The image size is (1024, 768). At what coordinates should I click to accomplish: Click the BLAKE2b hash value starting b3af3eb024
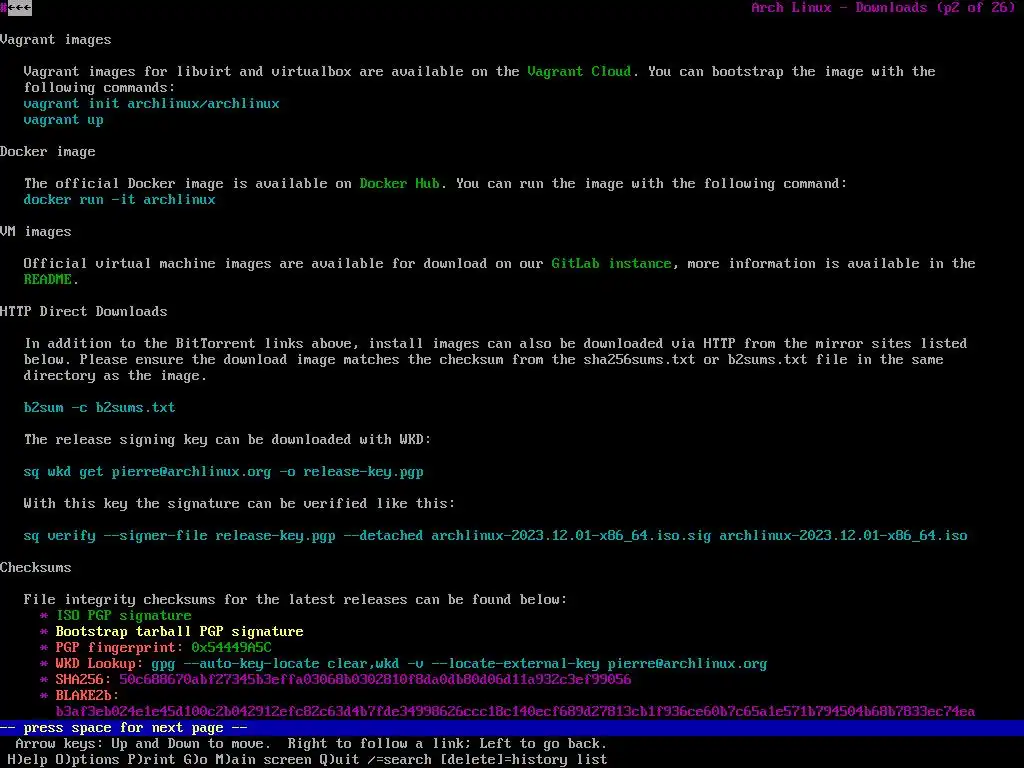point(515,711)
